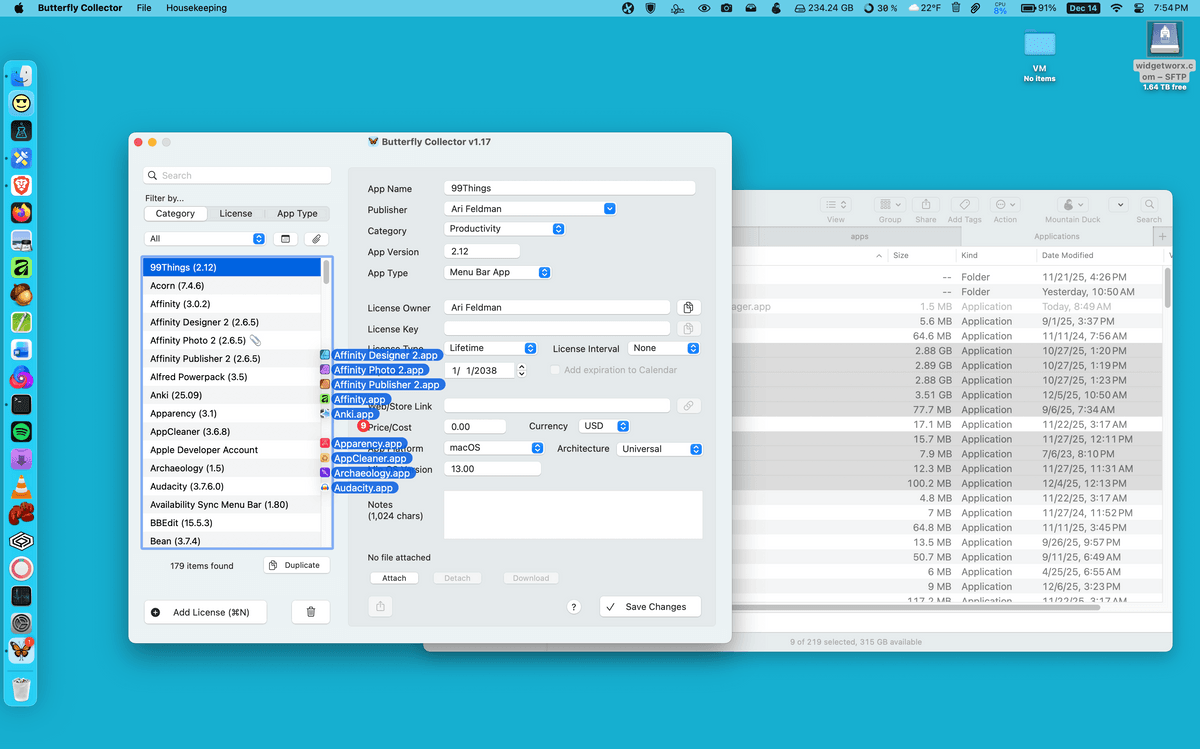Click the calendar filter icon beside All
Viewport: 1200px width, 749px height.
pos(284,239)
